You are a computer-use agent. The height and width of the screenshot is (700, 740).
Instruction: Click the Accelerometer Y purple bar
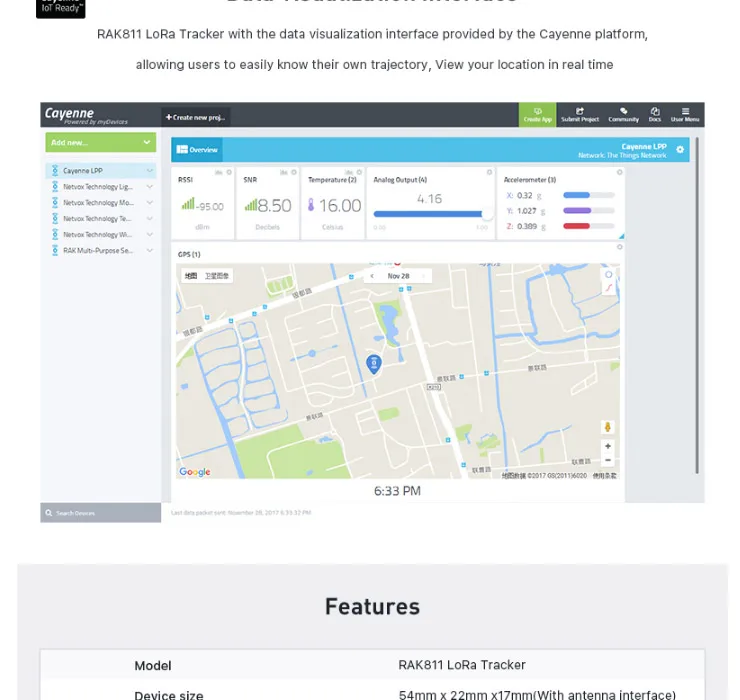click(x=577, y=211)
